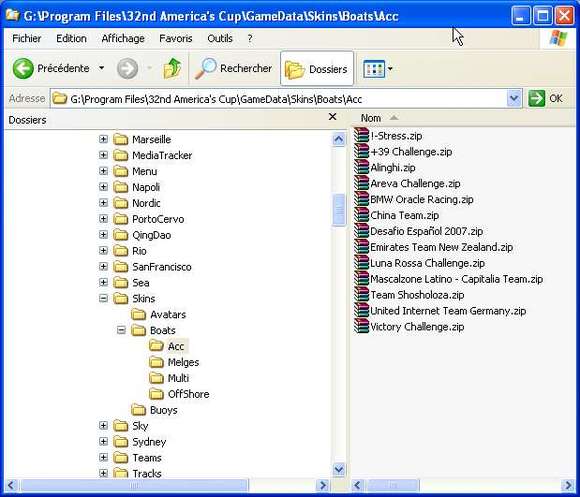Click the QingDao folder icon
This screenshot has height=497, width=580.
pyautogui.click(x=121, y=235)
